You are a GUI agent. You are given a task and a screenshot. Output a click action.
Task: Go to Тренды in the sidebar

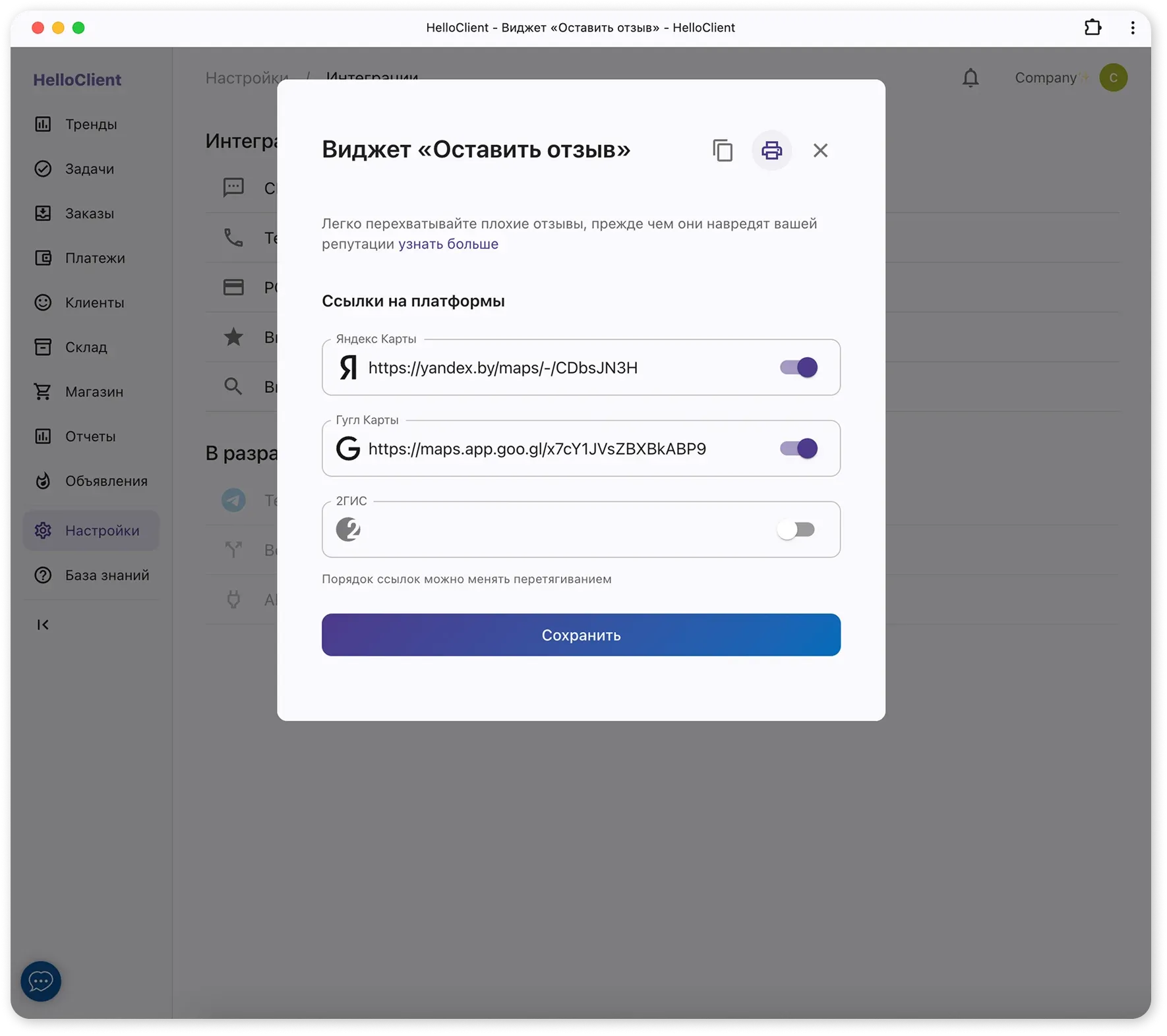pyautogui.click(x=91, y=125)
